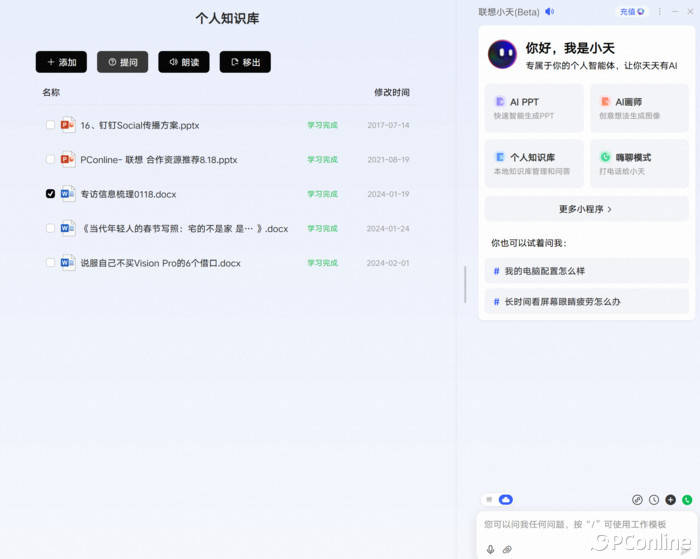Screen dimensions: 700x559
Task: Uncheck the 专访信息梳理0118.docx checkbox
Action: (x=50, y=194)
